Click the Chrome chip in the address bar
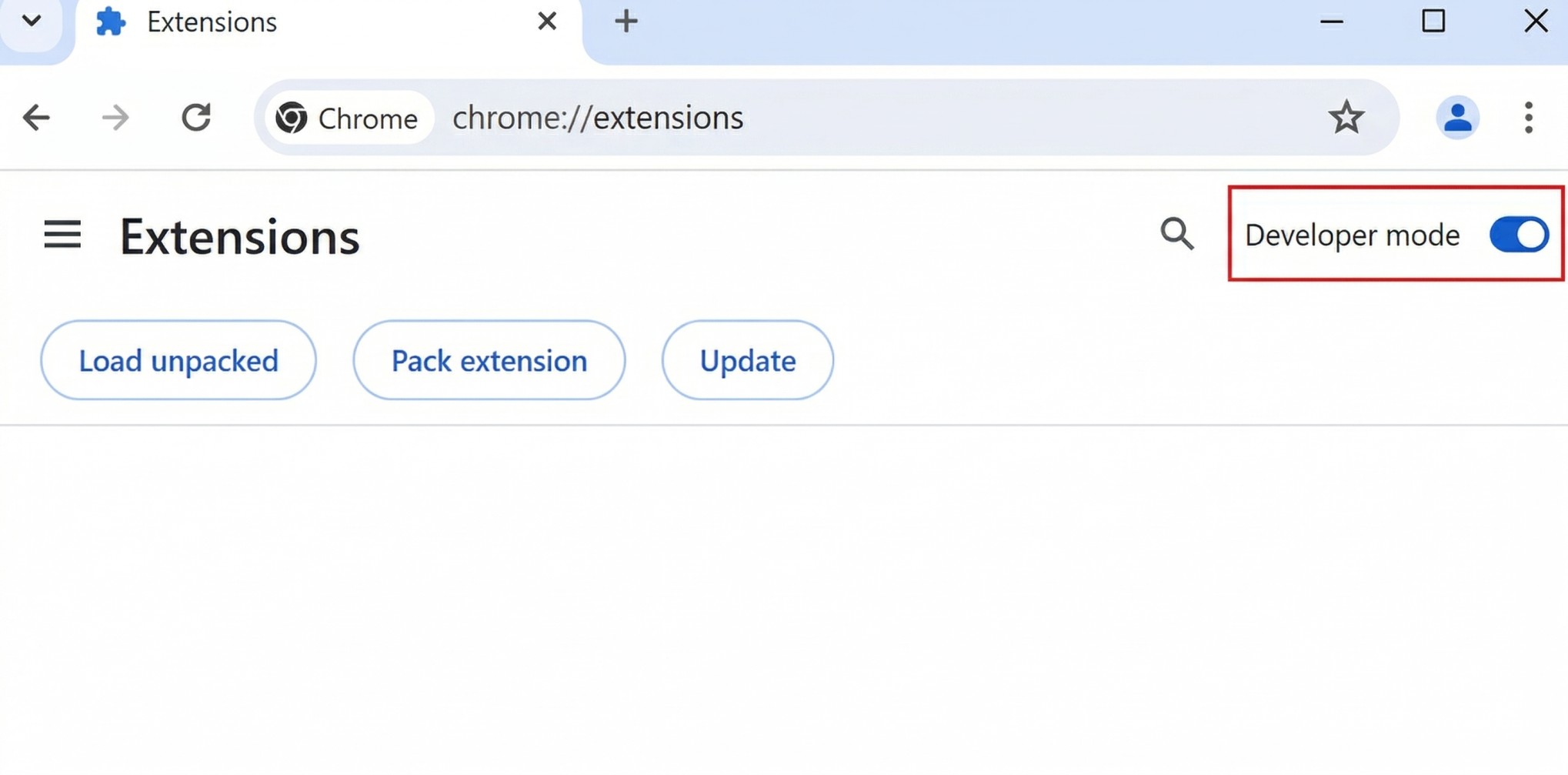Viewport: 1568px width, 775px height. [x=346, y=118]
